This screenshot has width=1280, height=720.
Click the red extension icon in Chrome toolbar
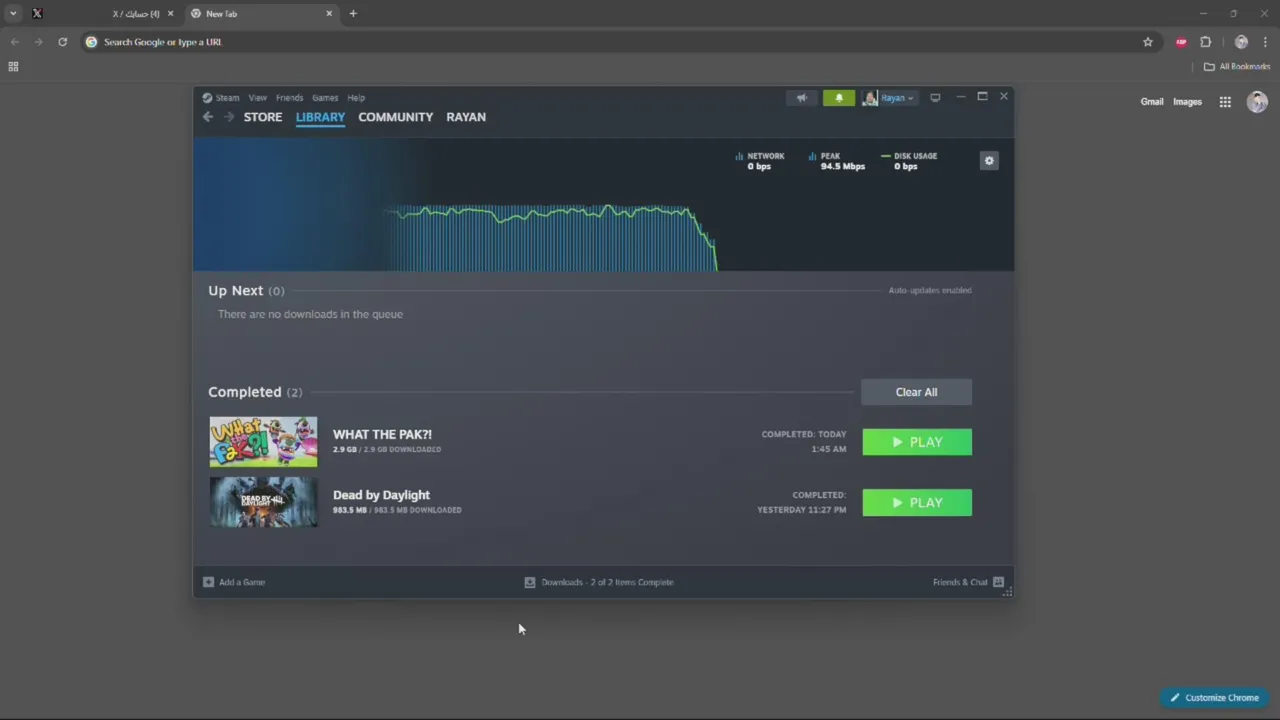coord(1181,42)
